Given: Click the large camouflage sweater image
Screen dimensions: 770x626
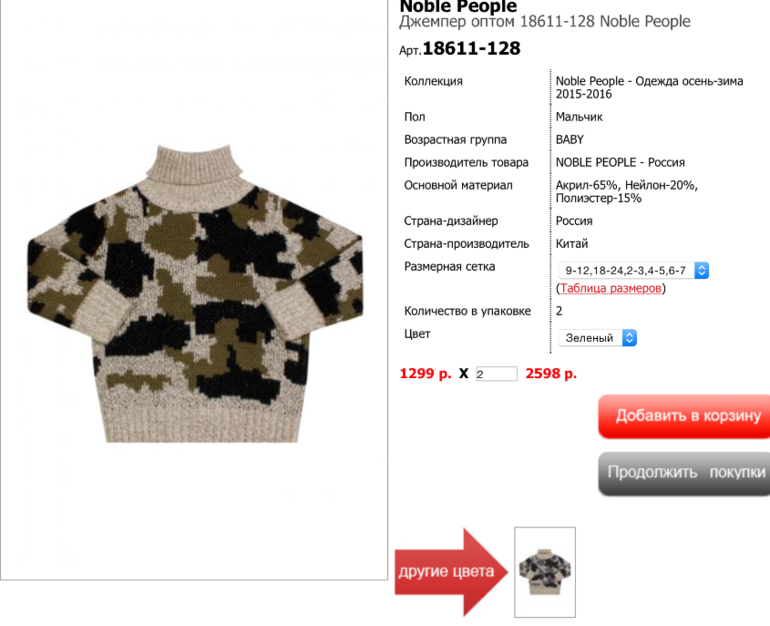Looking at the screenshot, I should [x=195, y=294].
